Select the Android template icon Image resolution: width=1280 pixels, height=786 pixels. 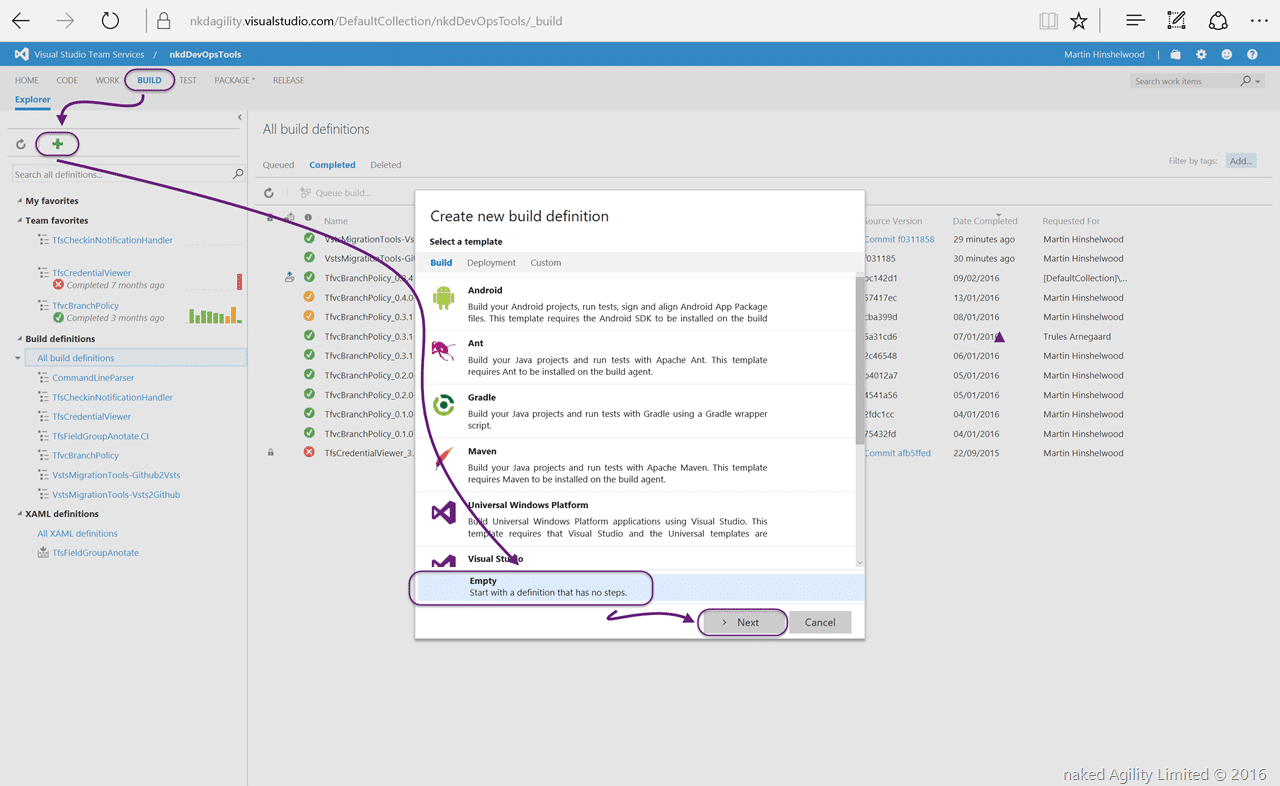pyautogui.click(x=444, y=297)
